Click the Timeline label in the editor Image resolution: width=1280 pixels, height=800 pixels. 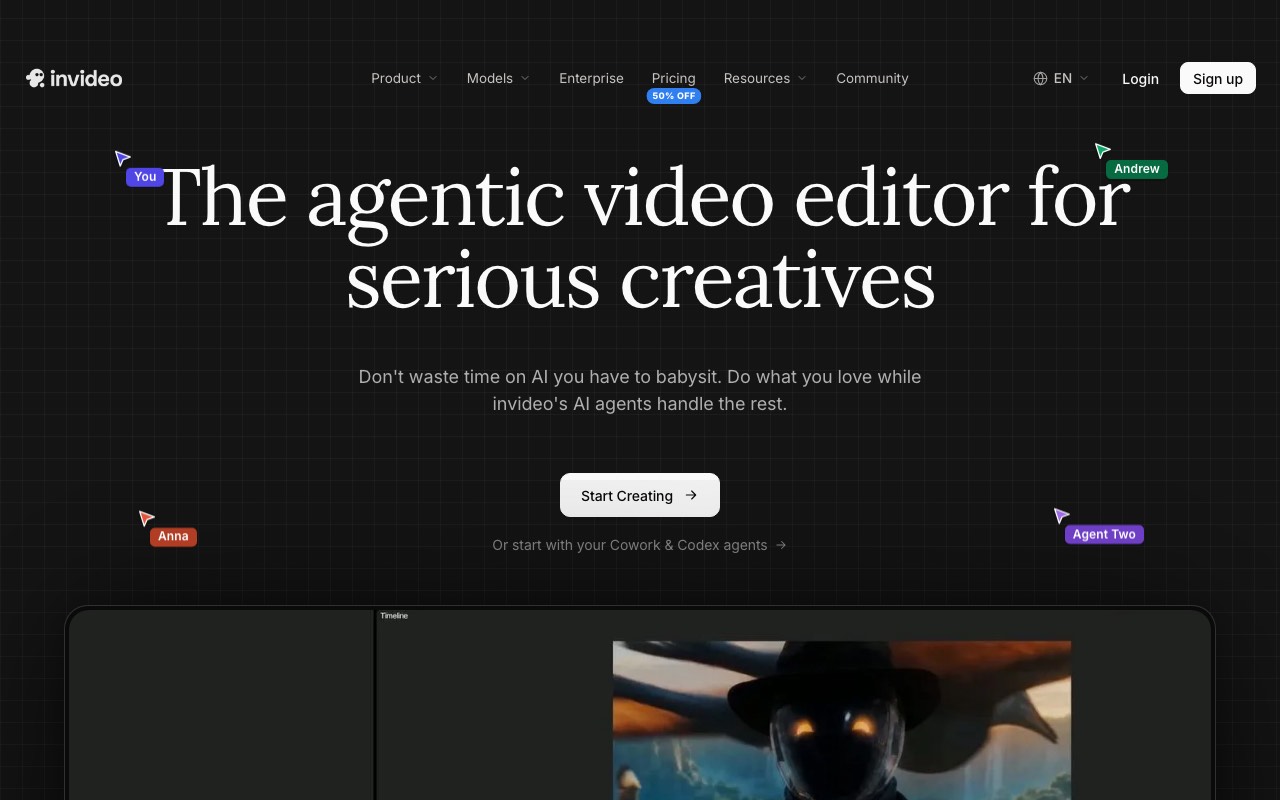[394, 616]
